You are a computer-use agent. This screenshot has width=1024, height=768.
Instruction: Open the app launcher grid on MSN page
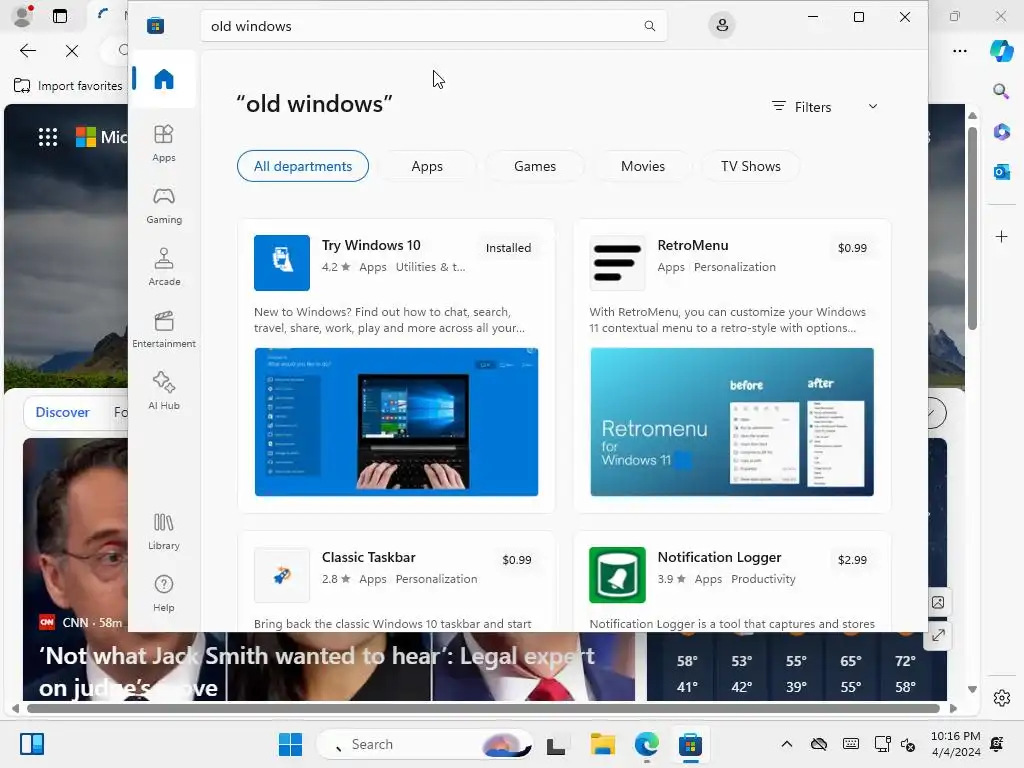point(48,136)
